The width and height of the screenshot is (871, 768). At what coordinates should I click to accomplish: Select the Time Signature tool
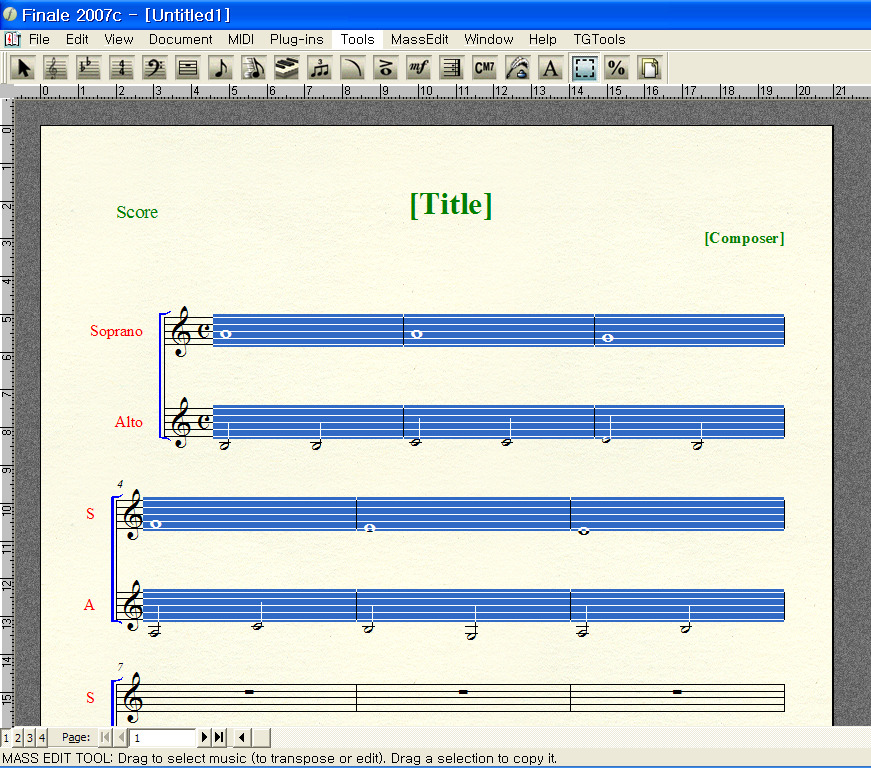point(122,68)
